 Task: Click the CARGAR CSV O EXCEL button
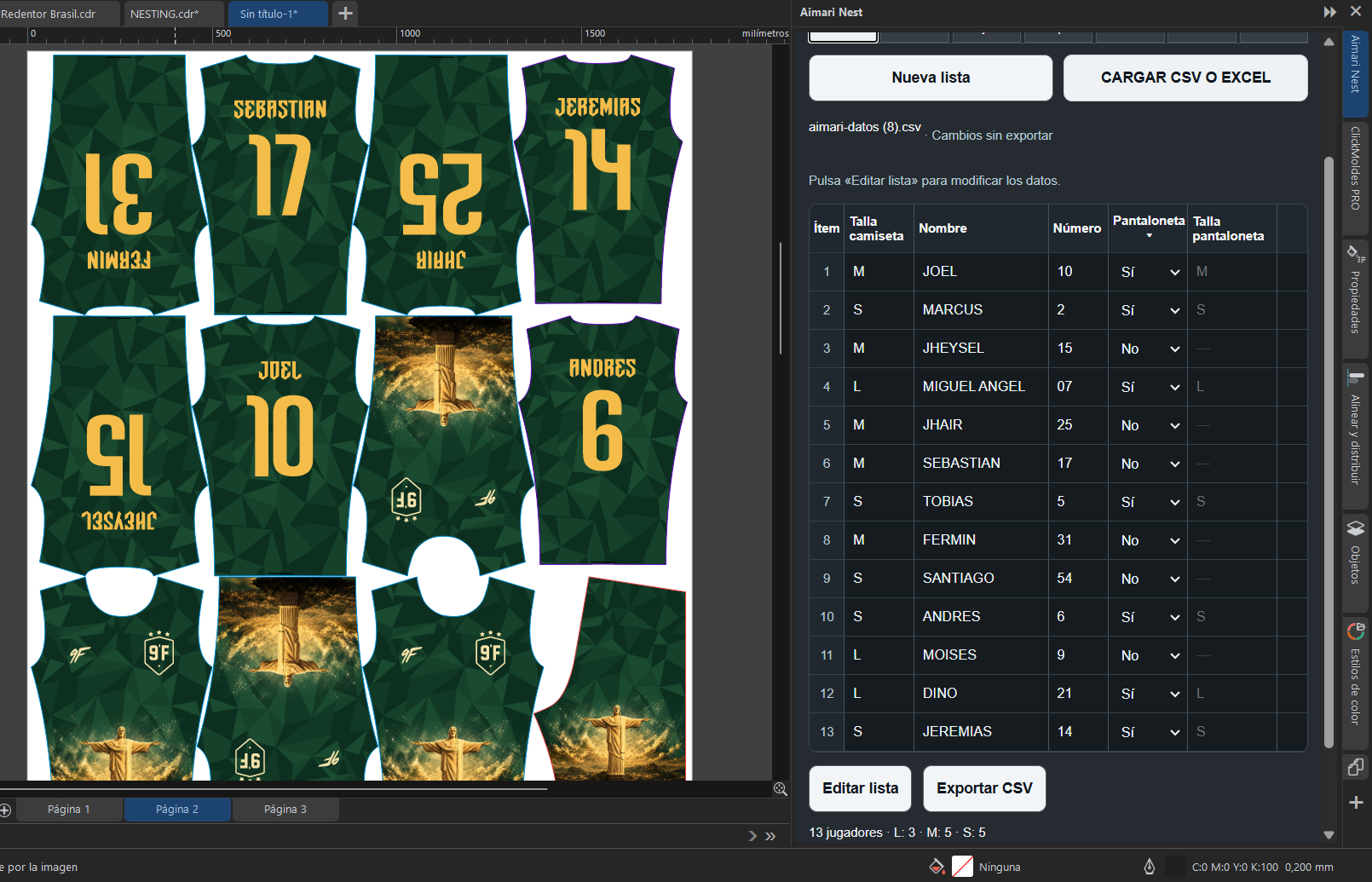tap(1185, 78)
